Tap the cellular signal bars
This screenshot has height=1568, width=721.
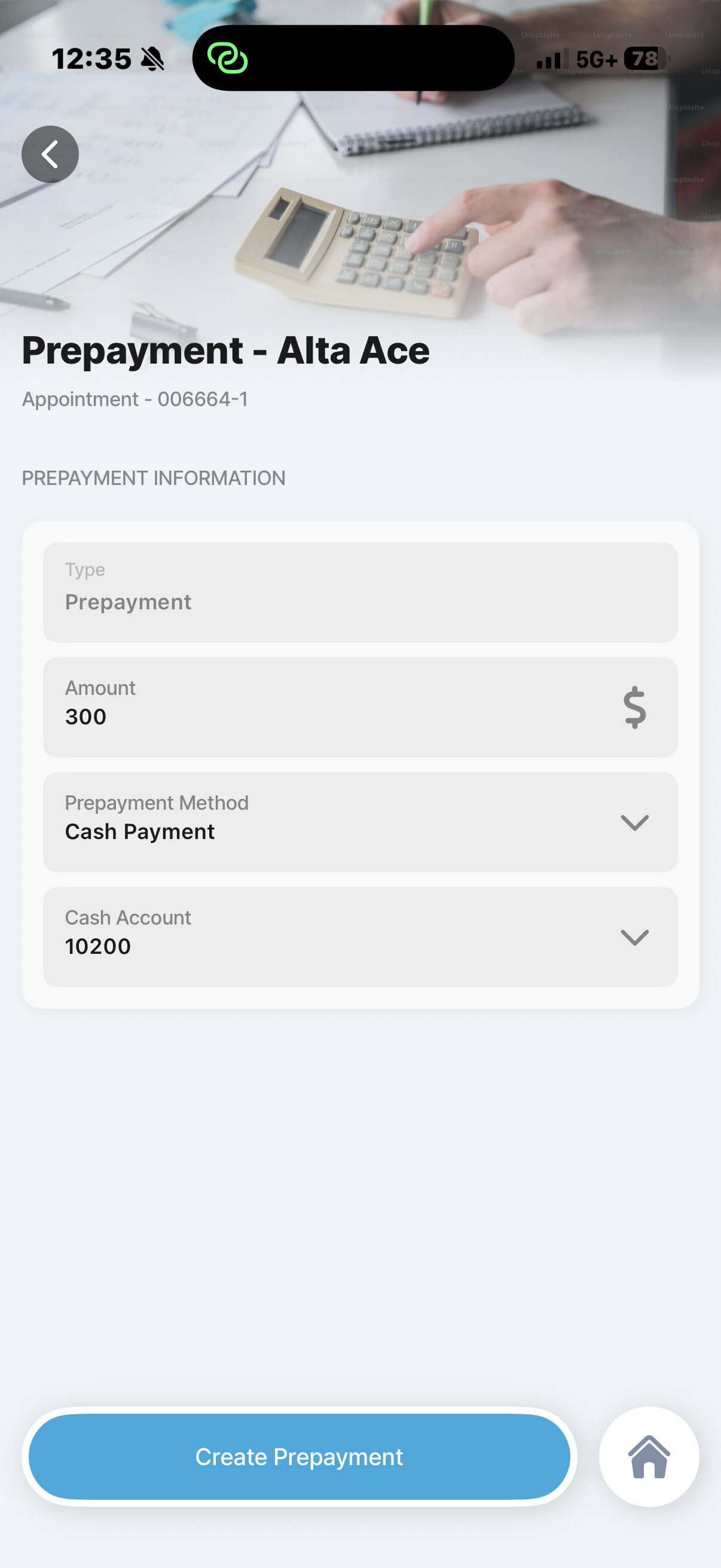pos(552,59)
